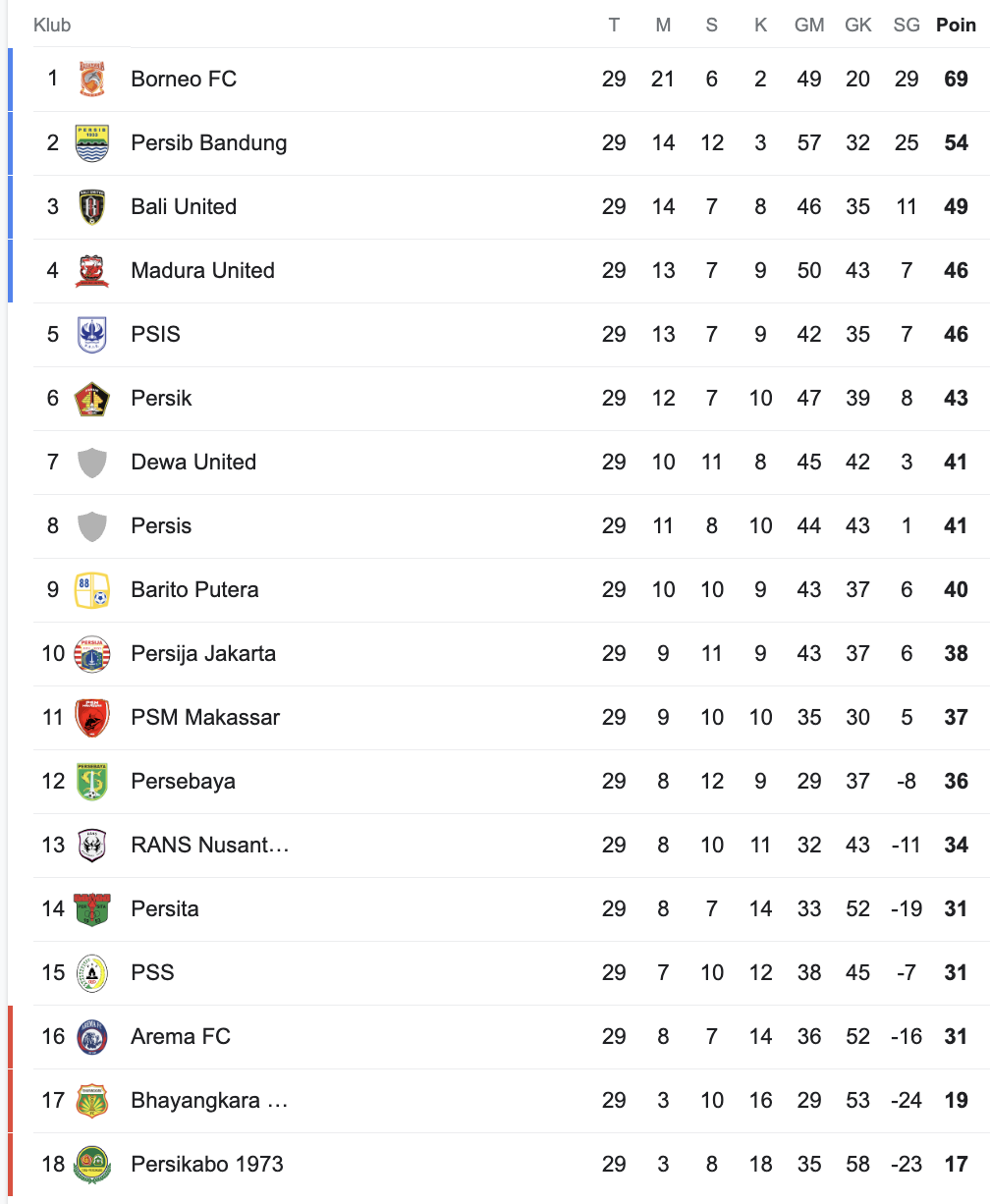This screenshot has width=990, height=1204.
Task: Click the Persib Bandung club logo
Action: tap(92, 142)
